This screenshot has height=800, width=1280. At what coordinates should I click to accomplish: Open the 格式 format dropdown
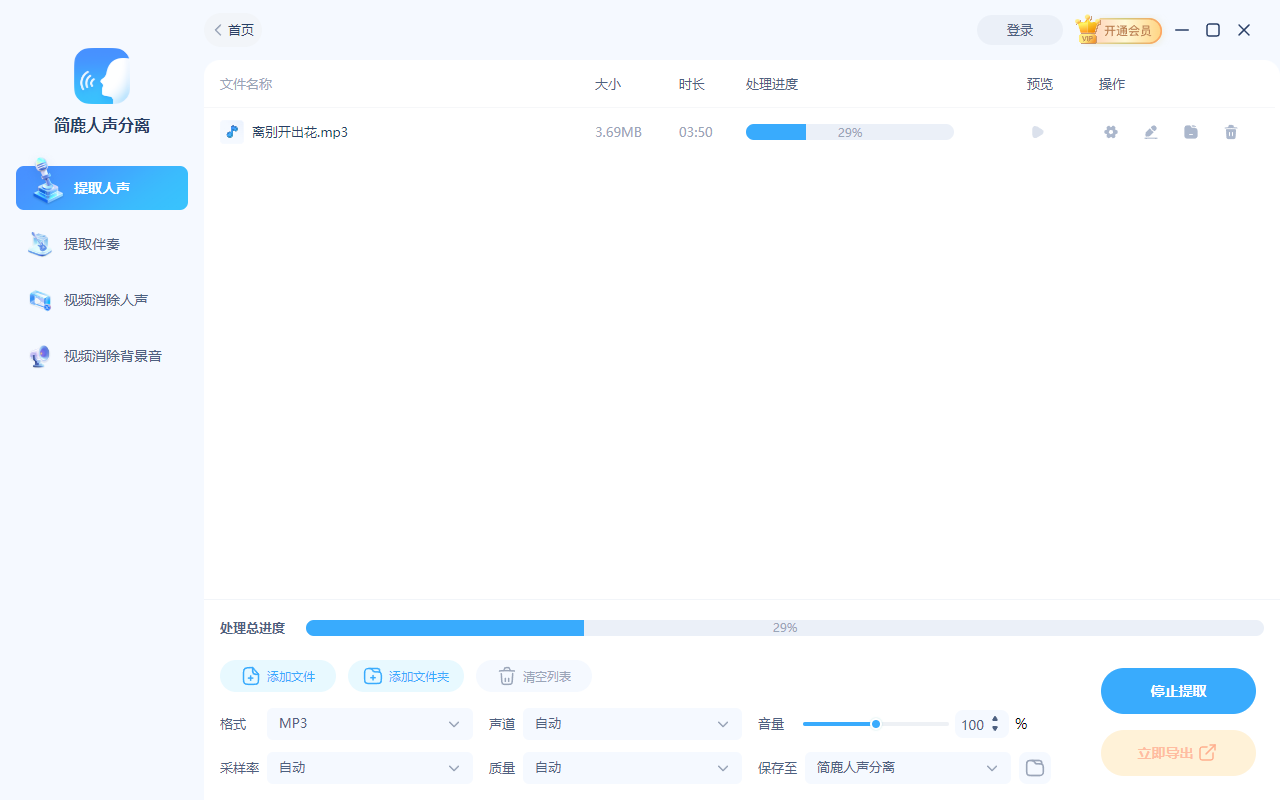click(x=370, y=723)
